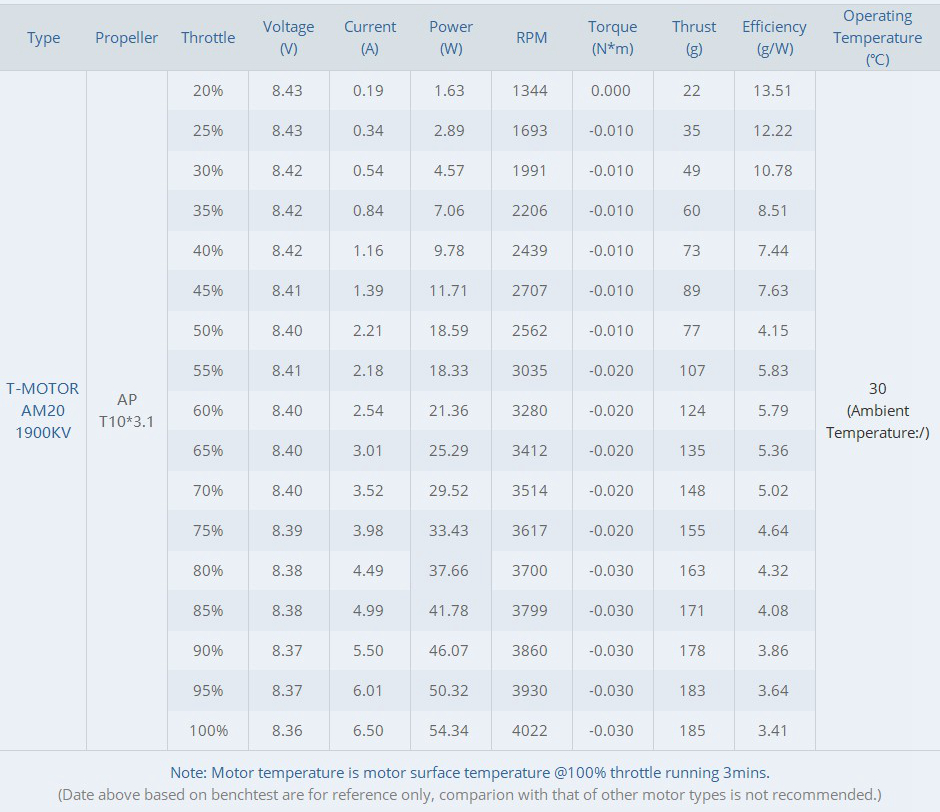Click the AP T10*3.1 propeller cell
Viewport: 940px width, 812px height.
[x=127, y=410]
